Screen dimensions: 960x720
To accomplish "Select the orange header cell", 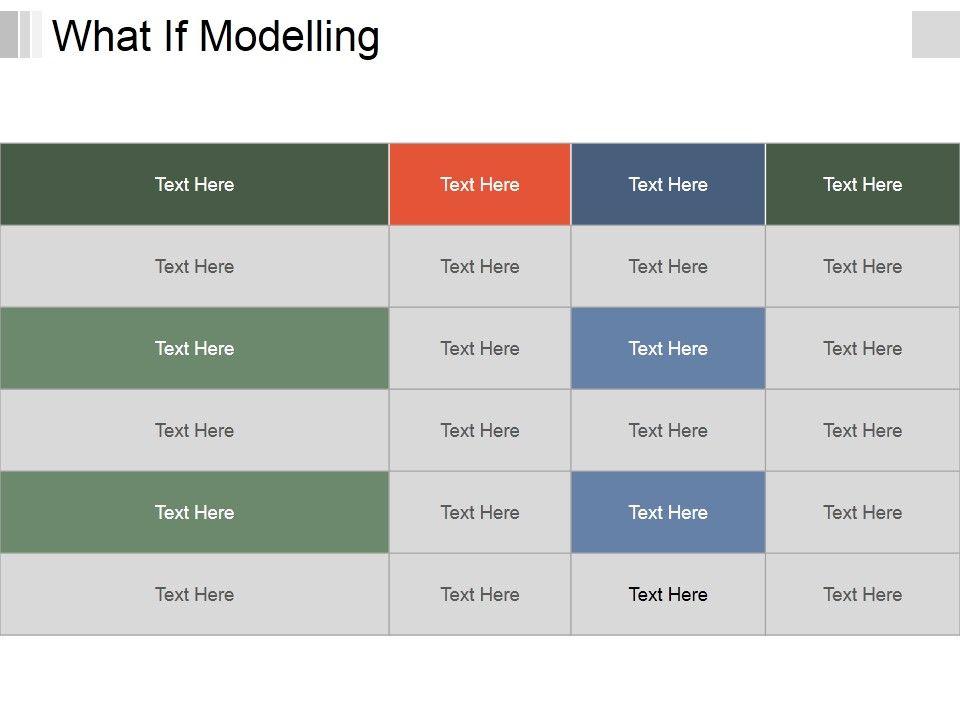I will point(480,184).
